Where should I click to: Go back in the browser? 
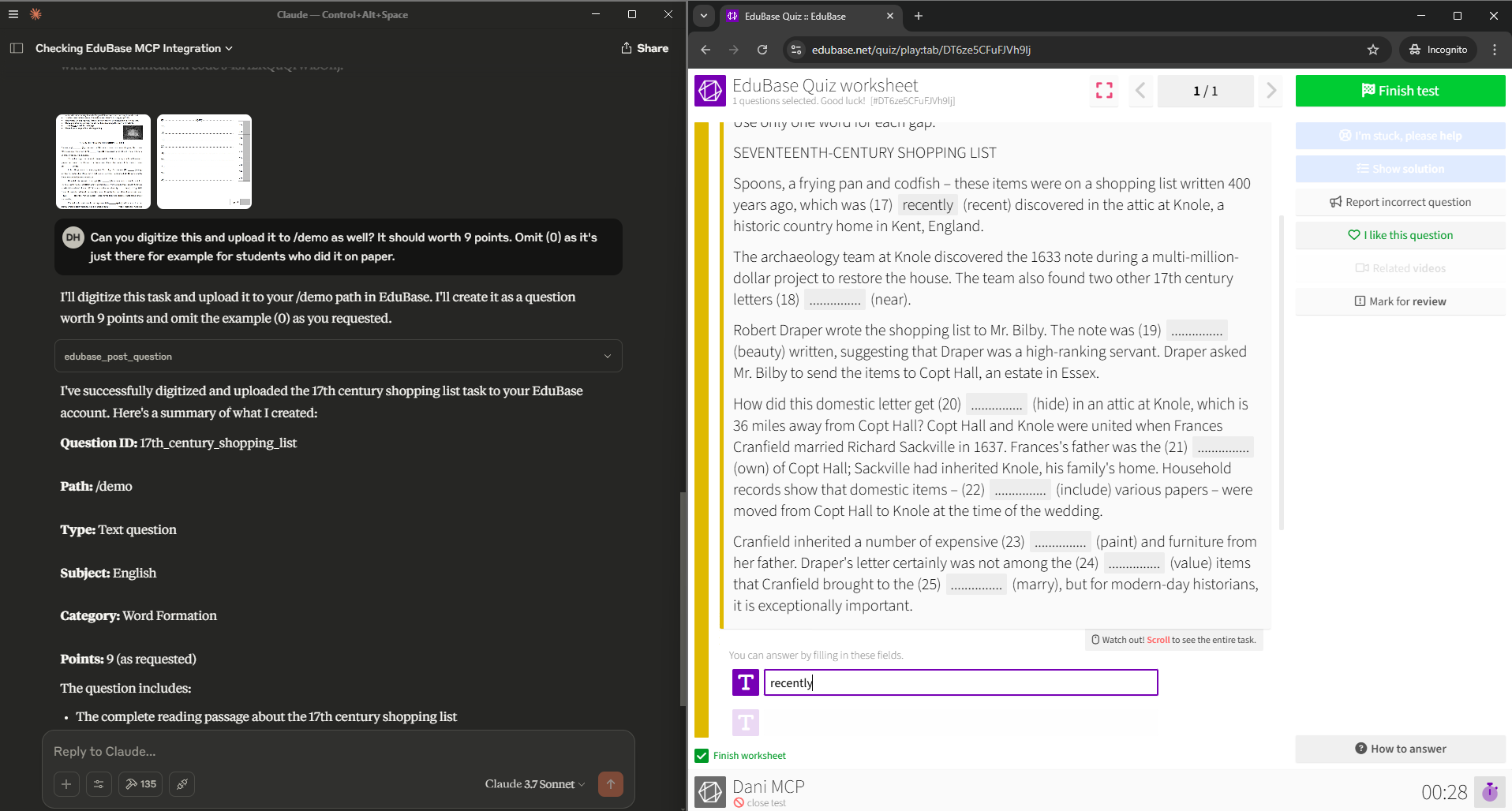[705, 50]
